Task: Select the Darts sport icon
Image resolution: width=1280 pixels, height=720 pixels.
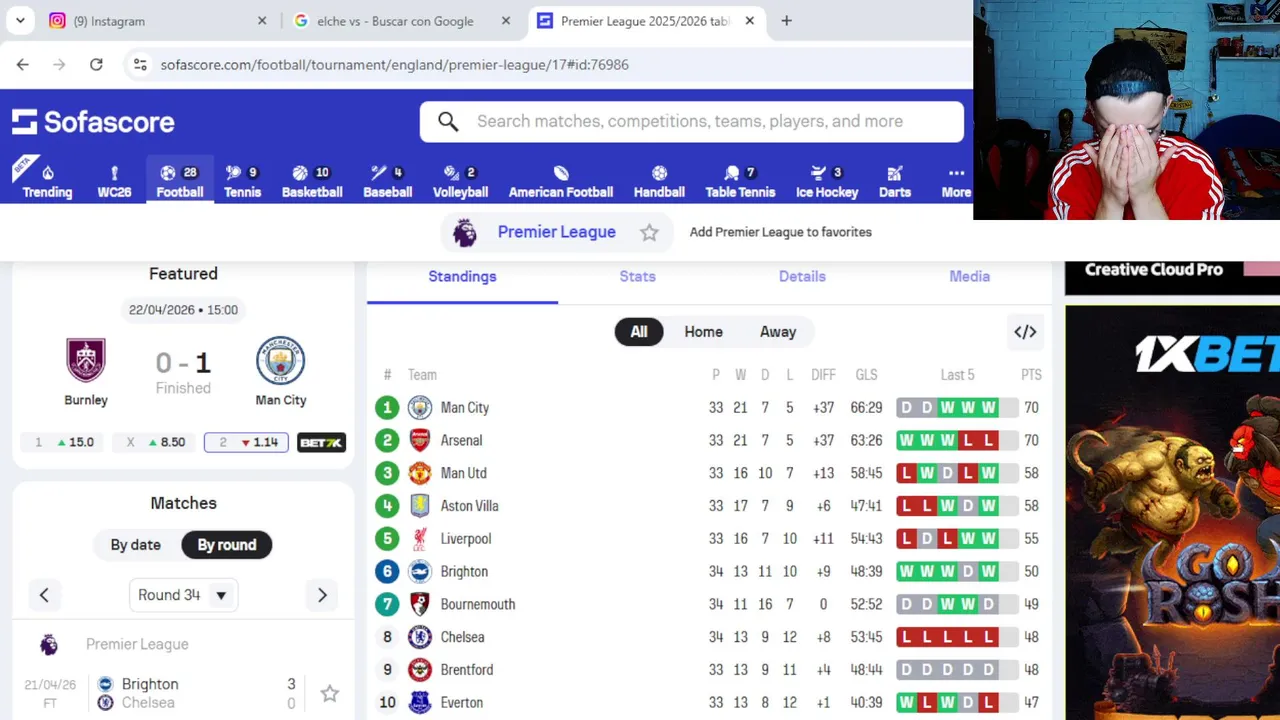Action: pos(895,181)
